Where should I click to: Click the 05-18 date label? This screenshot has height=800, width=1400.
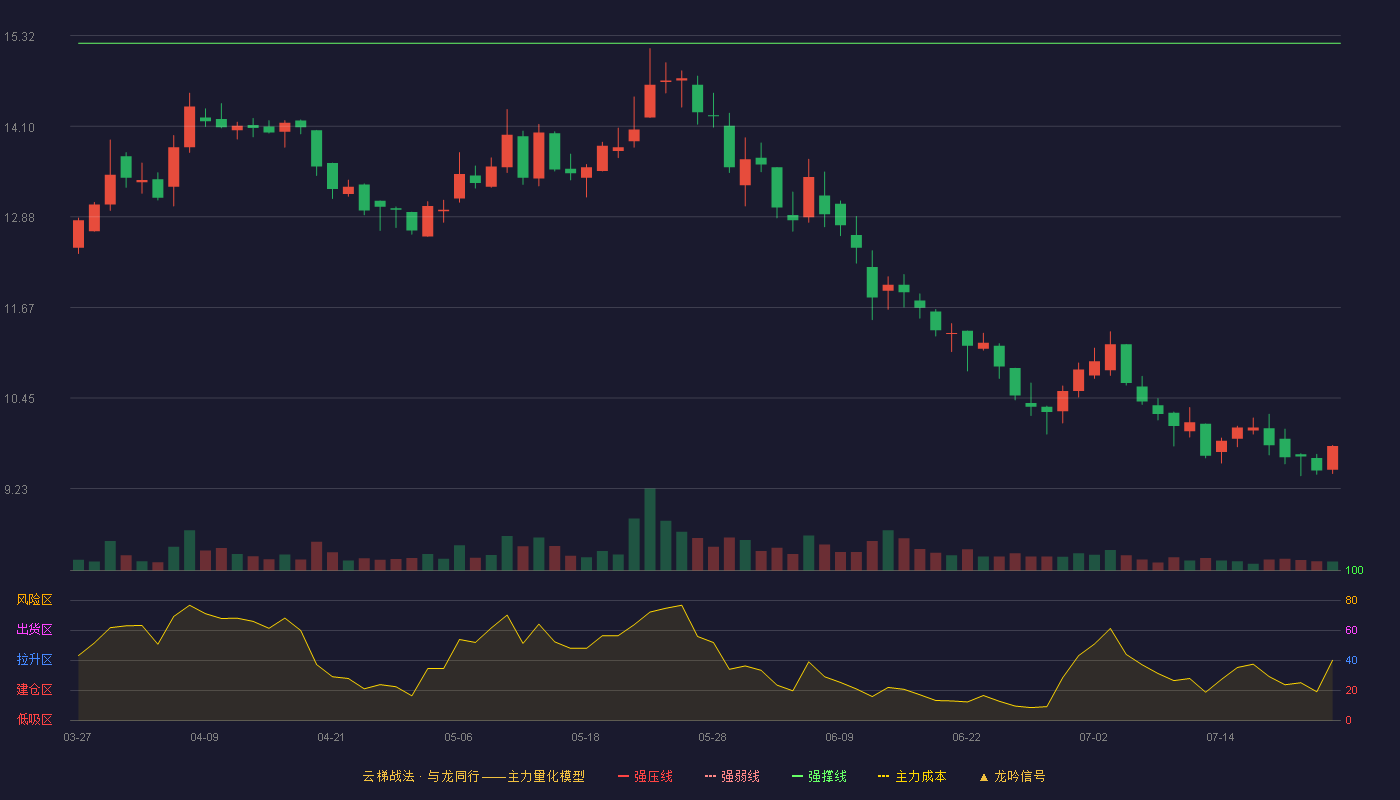click(585, 737)
